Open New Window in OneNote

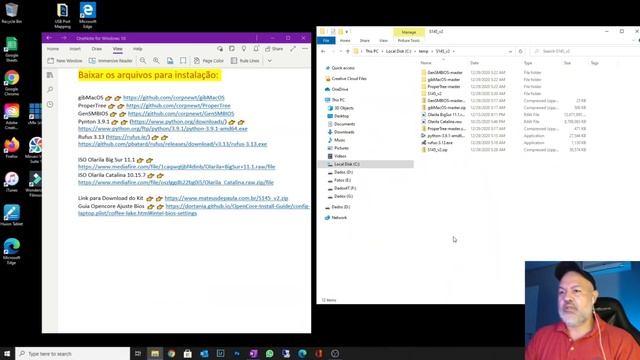pos(65,61)
